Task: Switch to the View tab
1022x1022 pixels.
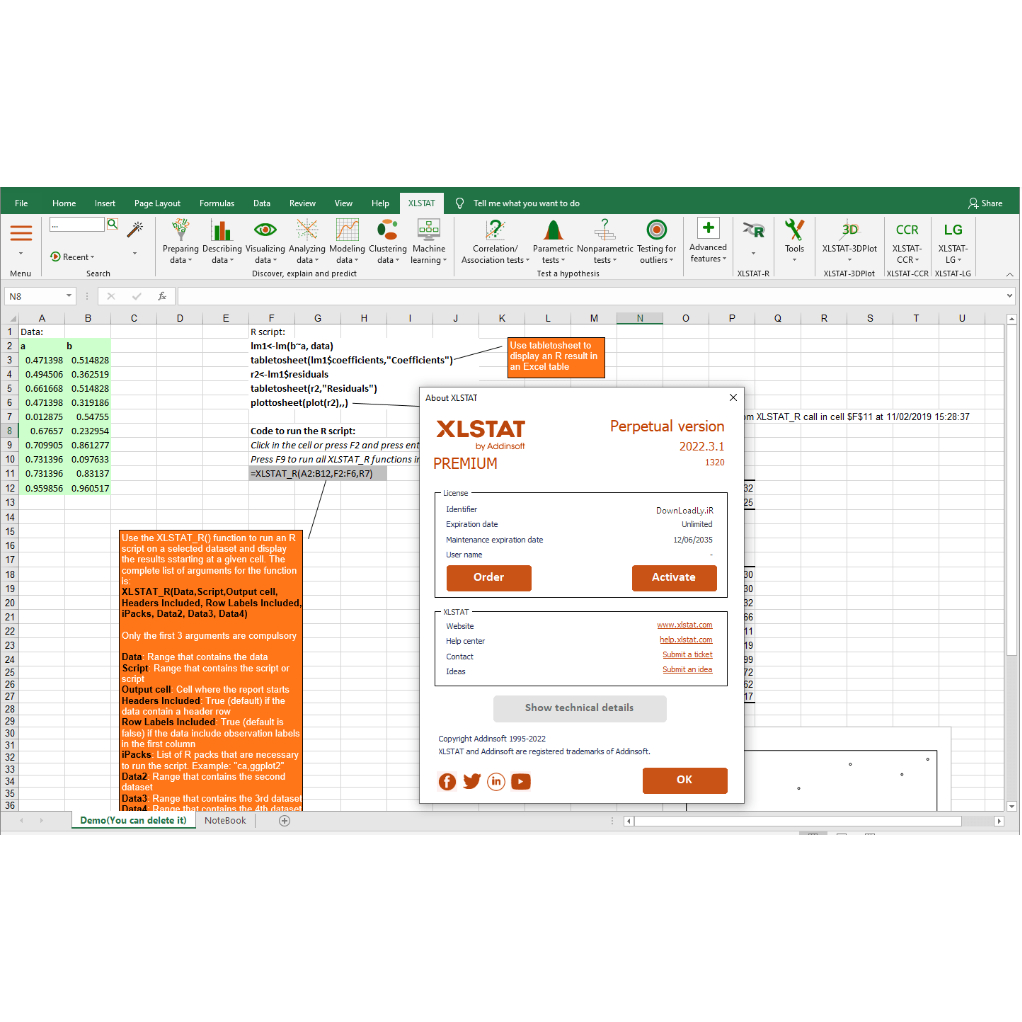Action: tap(343, 203)
